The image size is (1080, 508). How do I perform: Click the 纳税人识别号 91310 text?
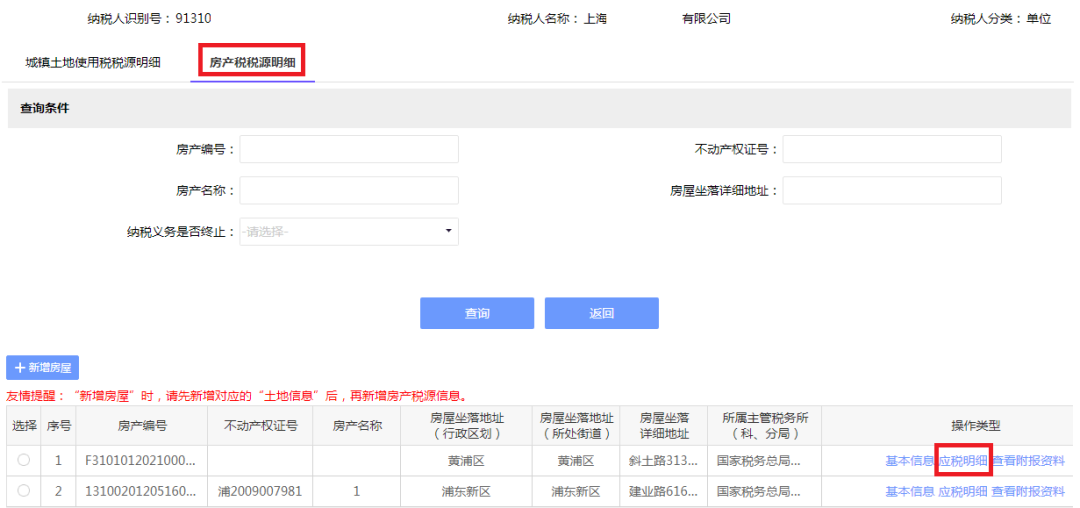(x=149, y=19)
